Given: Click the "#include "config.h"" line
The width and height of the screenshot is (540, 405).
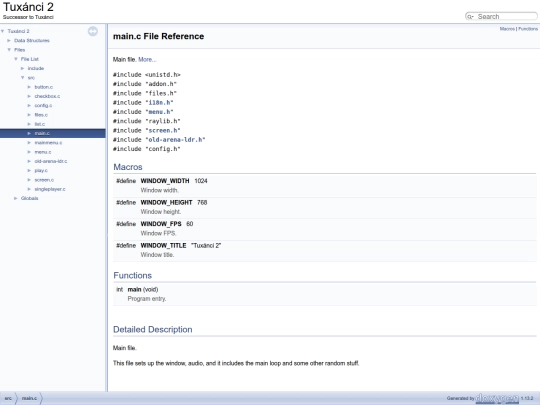Looking at the screenshot, I should tap(147, 149).
